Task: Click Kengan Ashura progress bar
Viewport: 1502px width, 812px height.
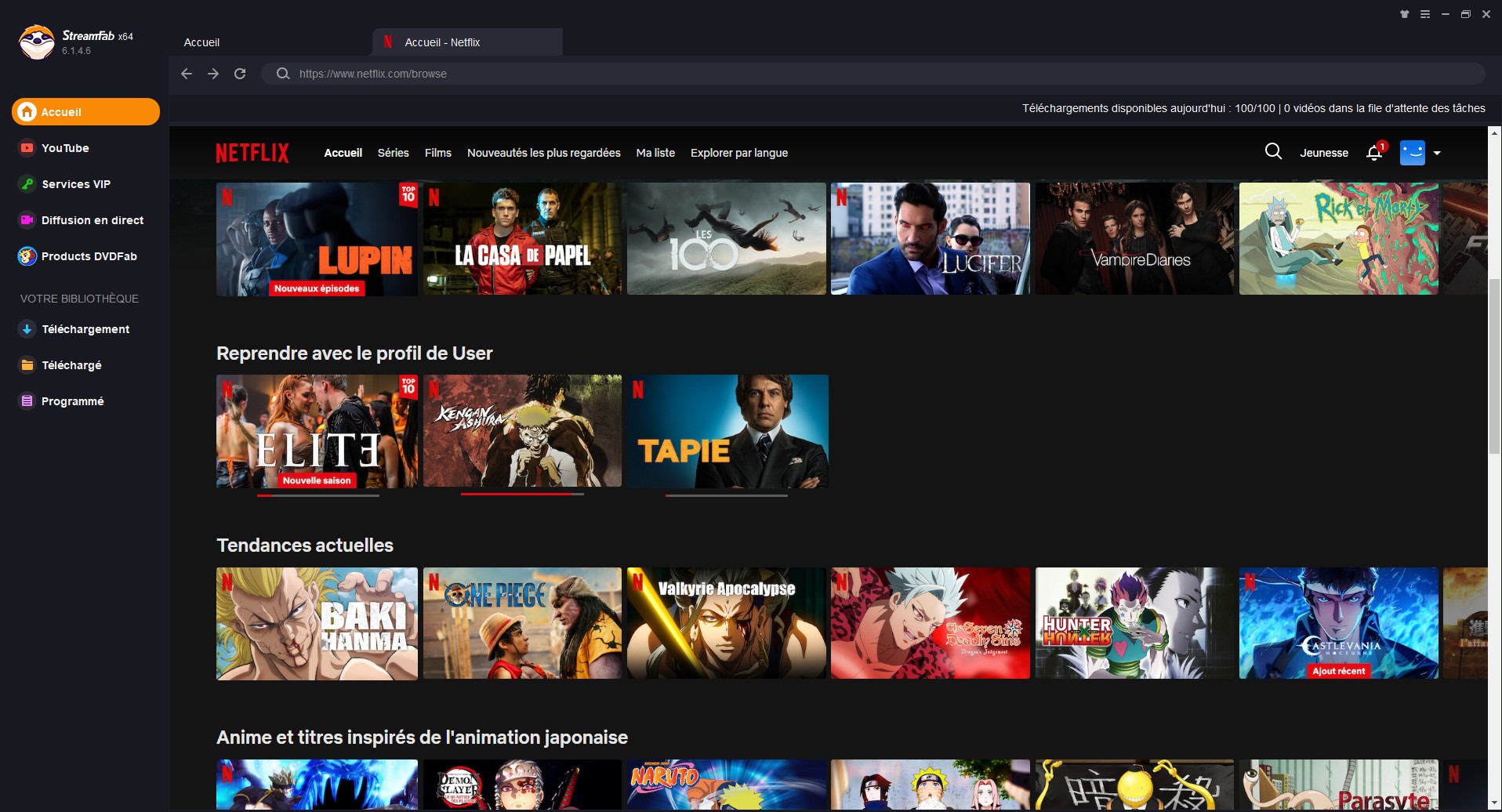Action: (x=523, y=495)
